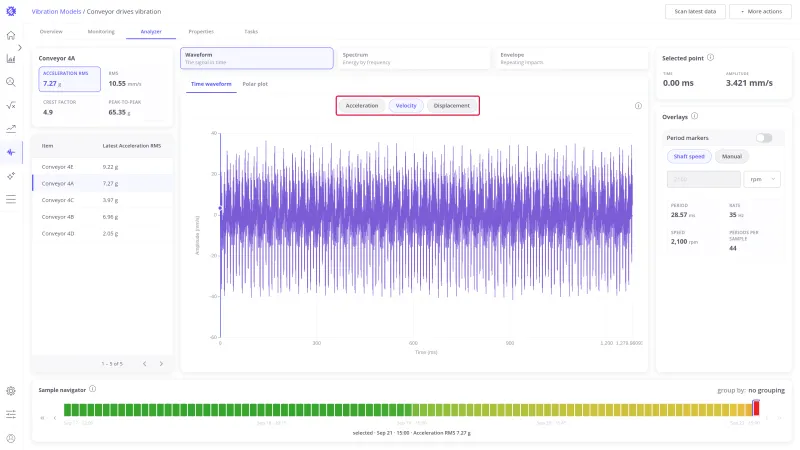Click the info icon above the waveform chart
Image resolution: width=800 pixels, height=450 pixels.
tap(638, 106)
